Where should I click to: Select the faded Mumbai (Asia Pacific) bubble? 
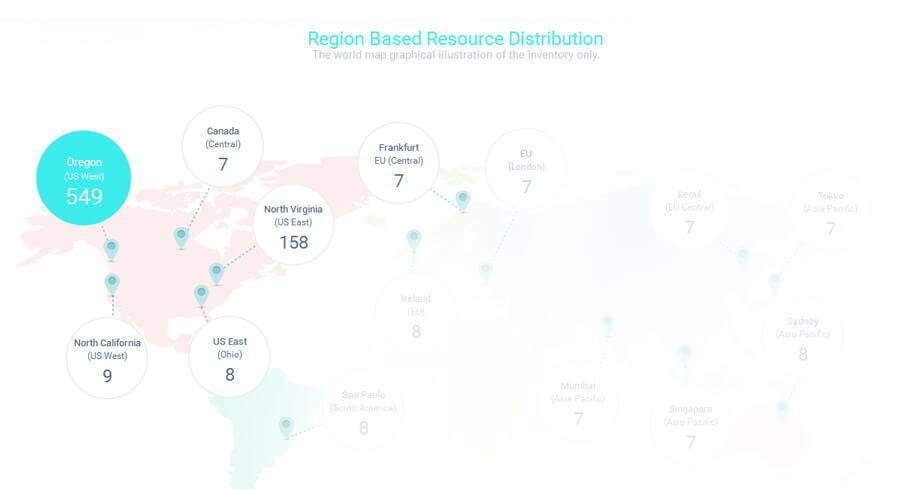click(x=578, y=401)
